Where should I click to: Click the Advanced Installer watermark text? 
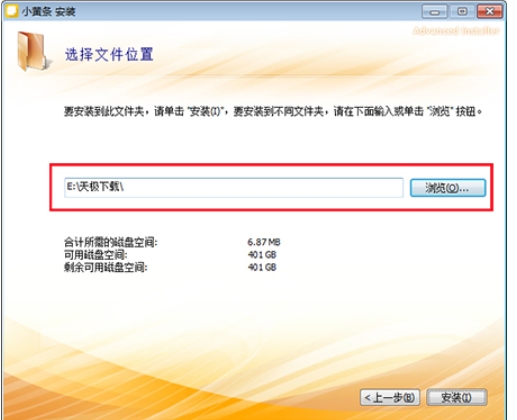[x=456, y=31]
